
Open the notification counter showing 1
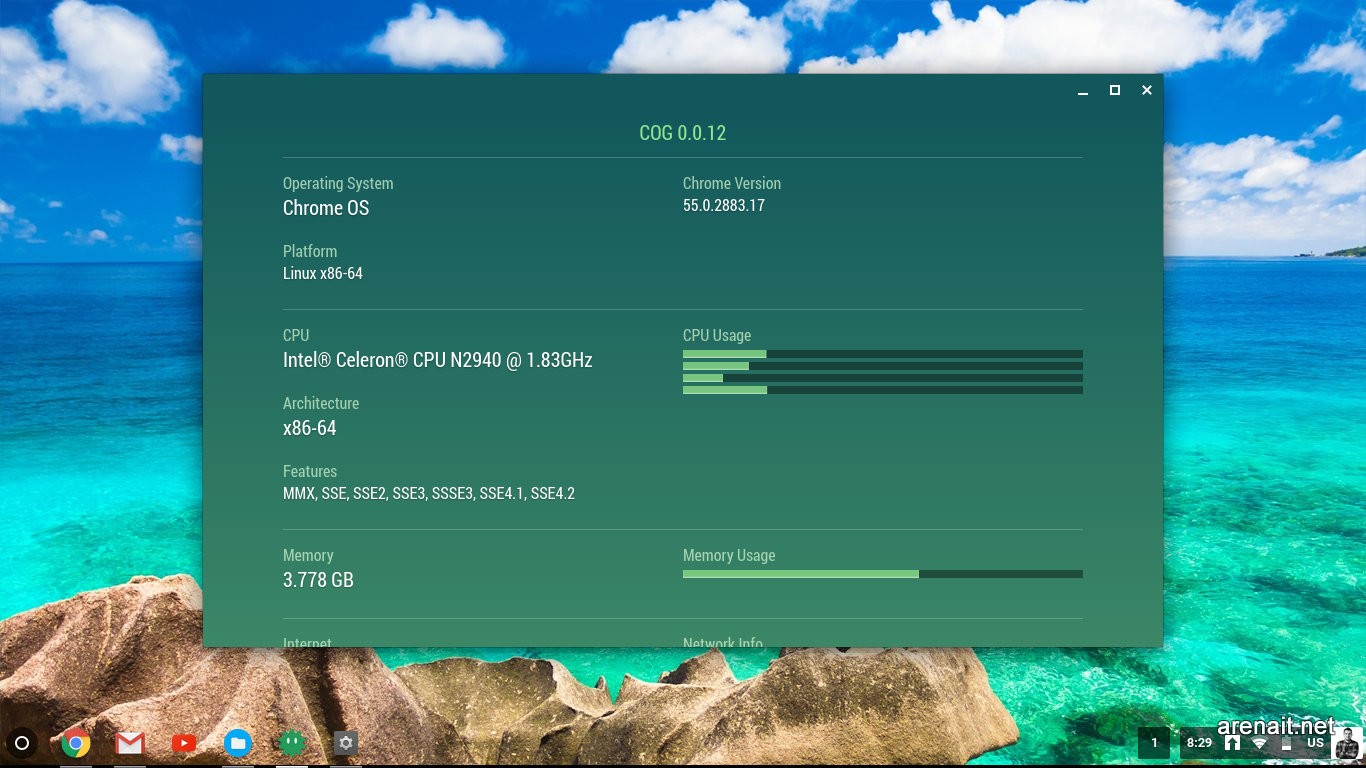[1154, 743]
